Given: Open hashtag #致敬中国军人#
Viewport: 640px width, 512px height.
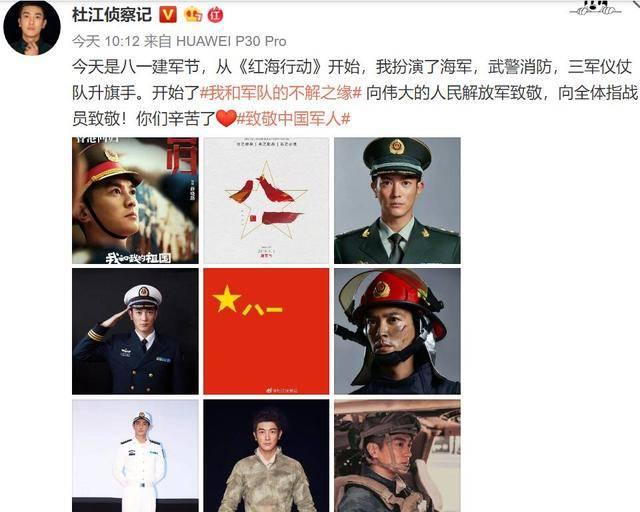Looking at the screenshot, I should (293, 119).
